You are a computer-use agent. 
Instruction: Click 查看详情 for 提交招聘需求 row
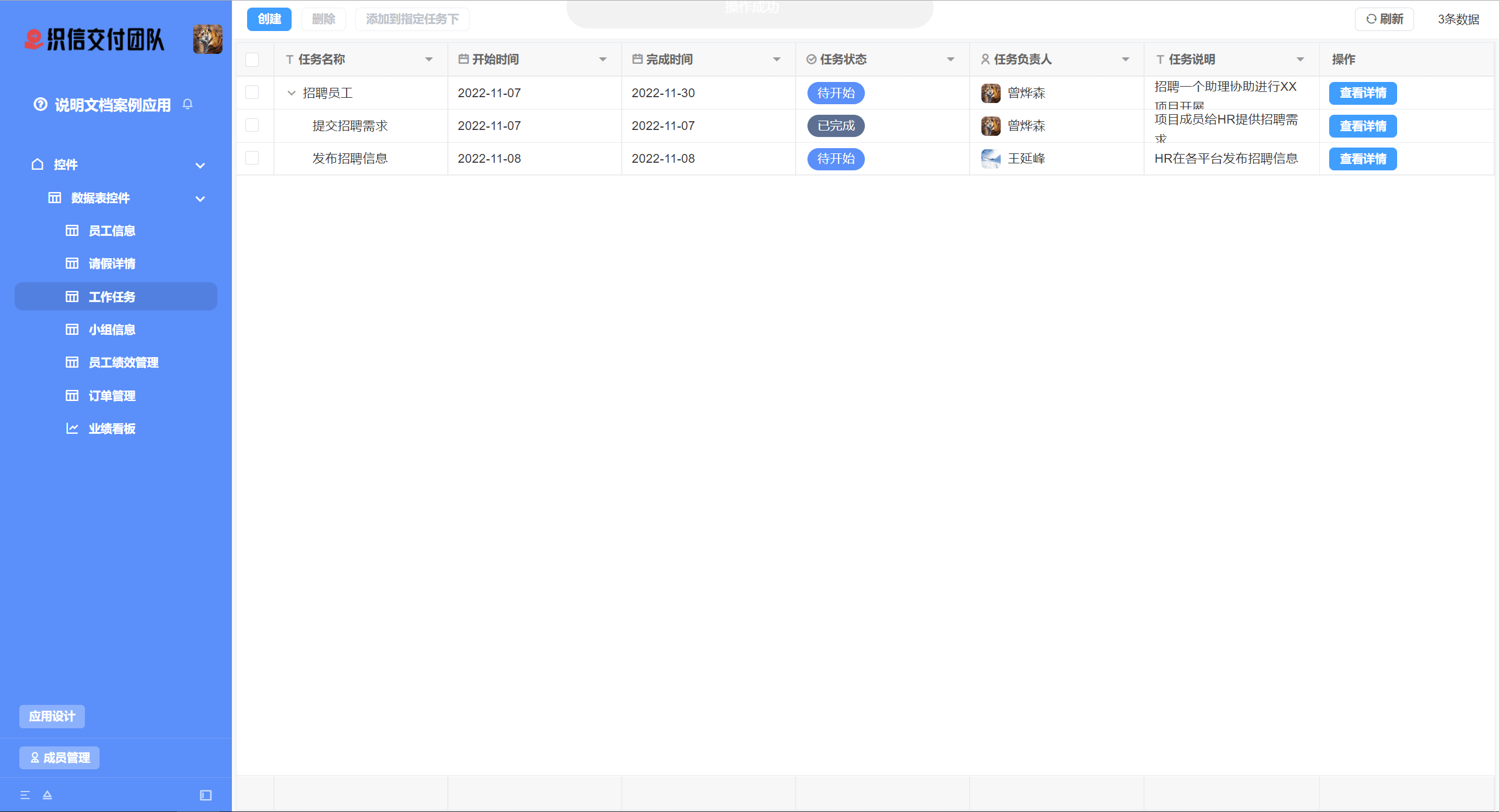(1363, 126)
